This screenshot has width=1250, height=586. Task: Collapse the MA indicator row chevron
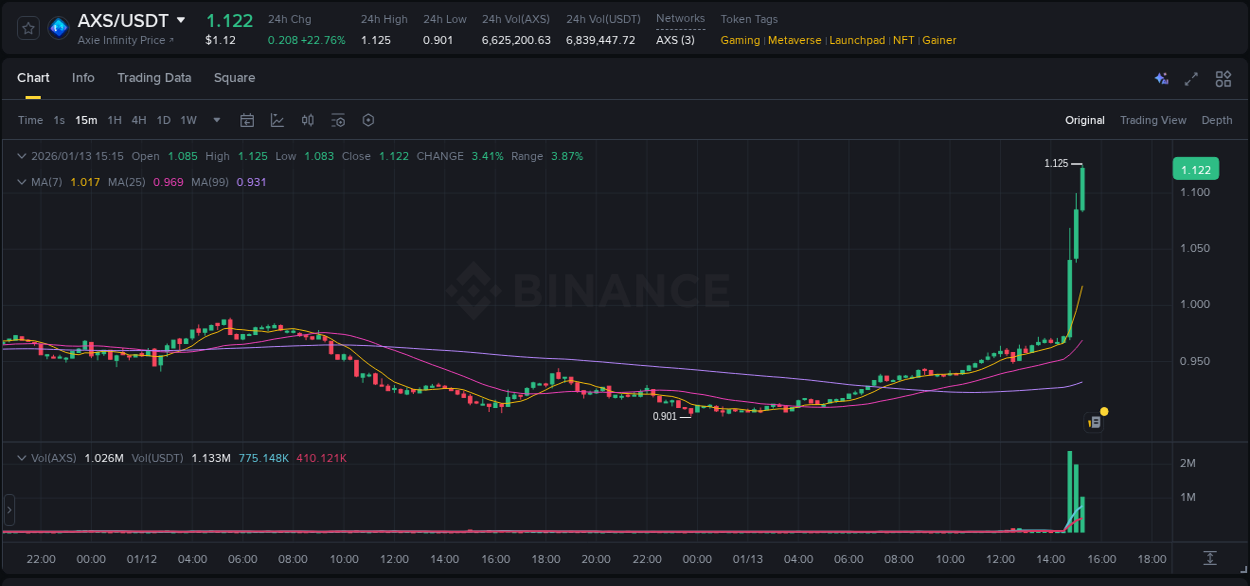[20, 181]
